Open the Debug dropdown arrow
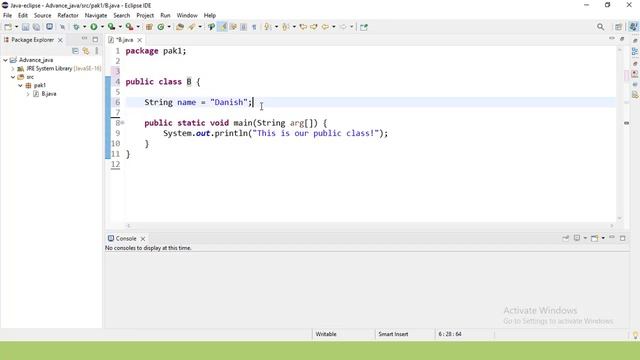 (x=84, y=27)
